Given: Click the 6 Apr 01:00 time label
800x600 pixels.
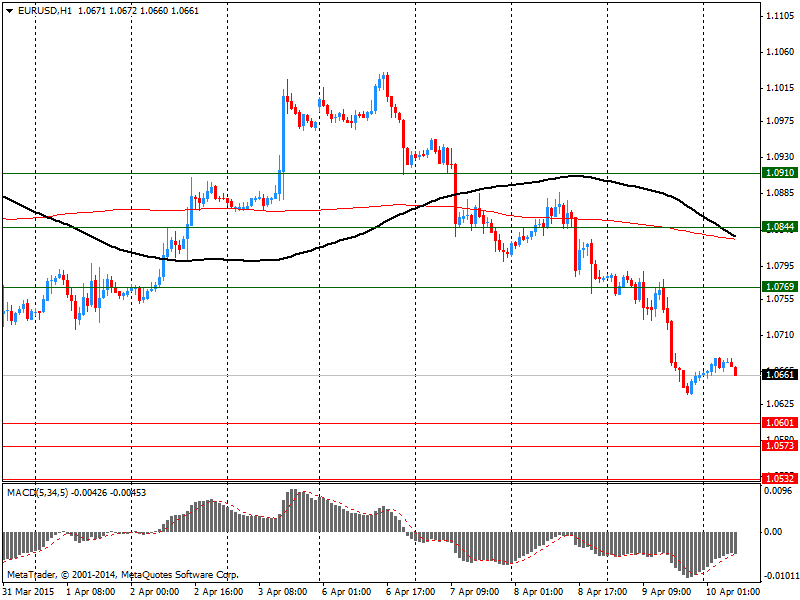Looking at the screenshot, I should coord(346,592).
